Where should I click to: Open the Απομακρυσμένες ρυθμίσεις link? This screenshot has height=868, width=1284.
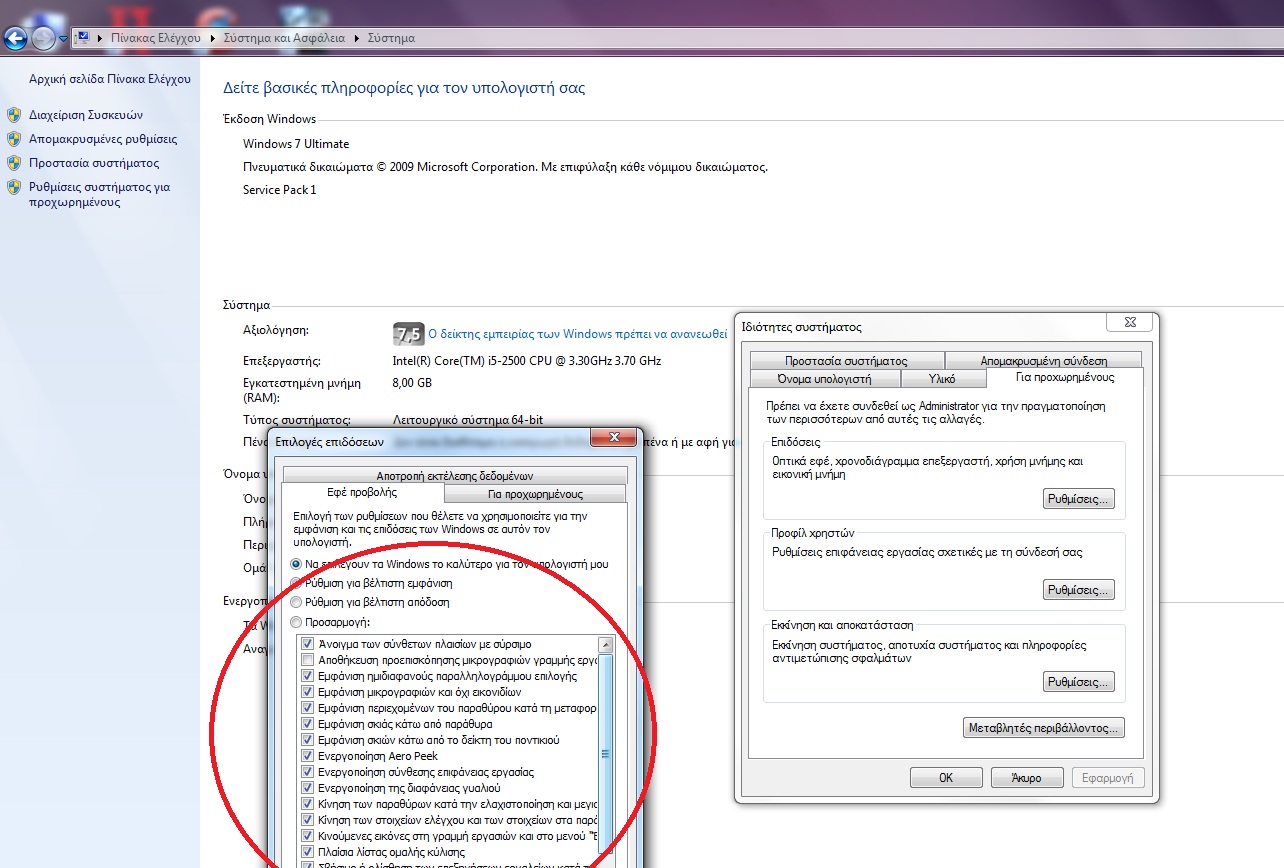click(x=103, y=139)
